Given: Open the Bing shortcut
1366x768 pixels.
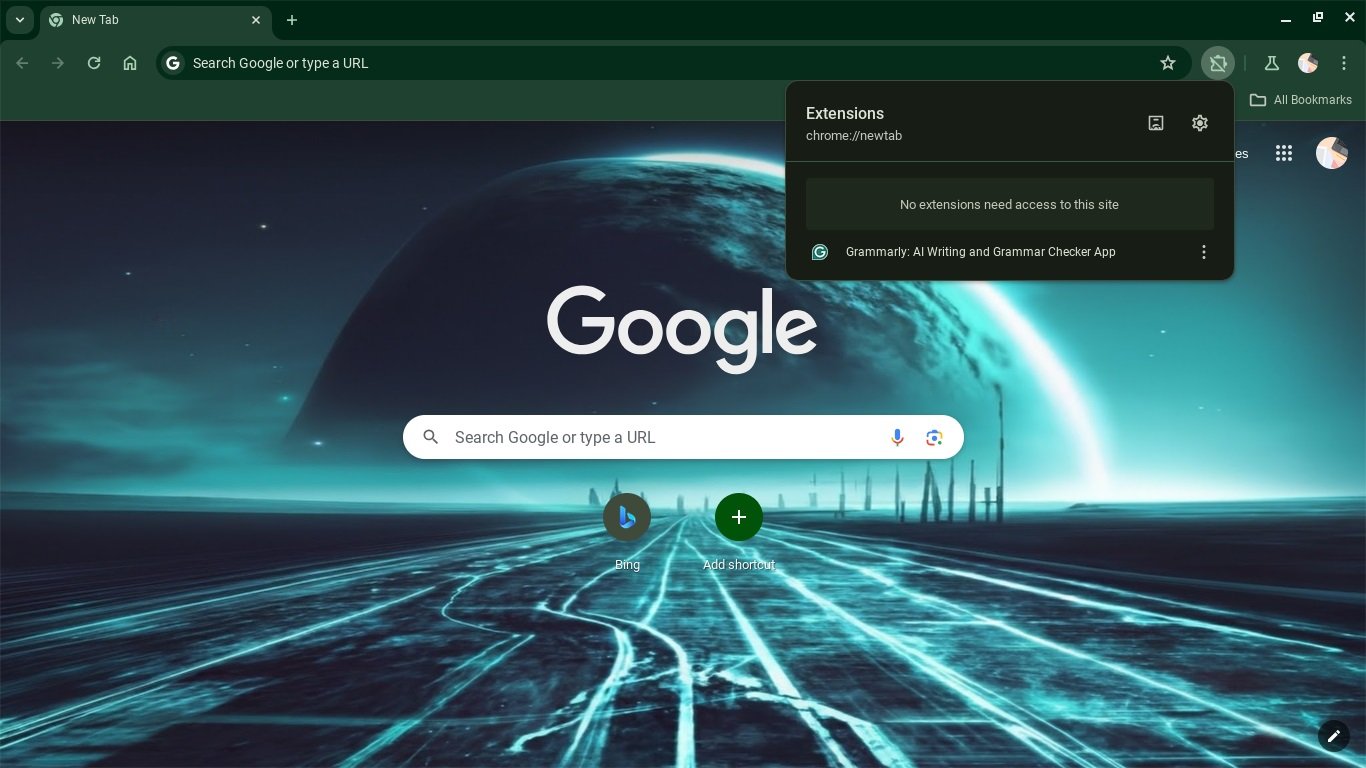Looking at the screenshot, I should pos(627,532).
